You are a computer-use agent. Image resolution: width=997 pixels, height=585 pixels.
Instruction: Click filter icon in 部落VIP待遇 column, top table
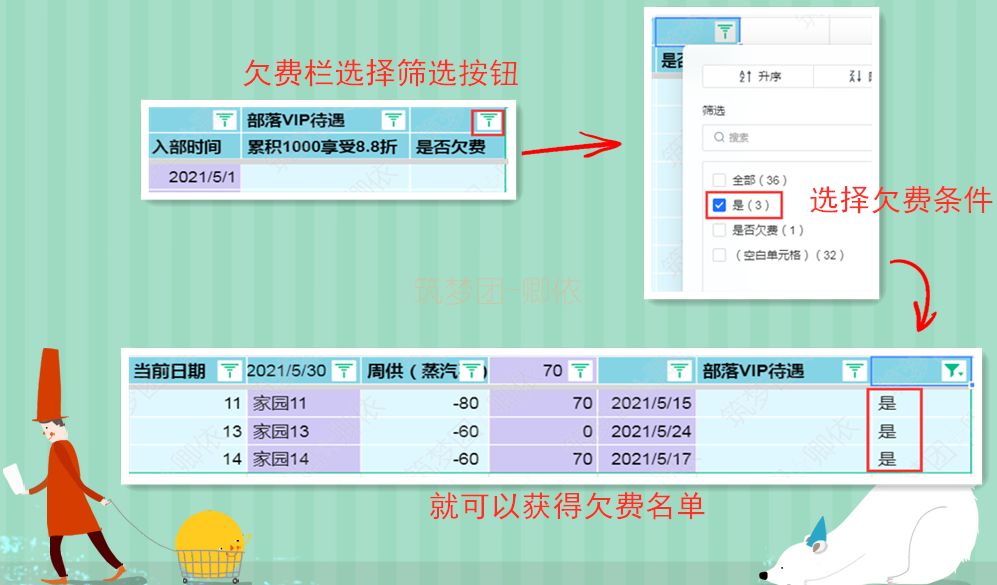[394, 121]
